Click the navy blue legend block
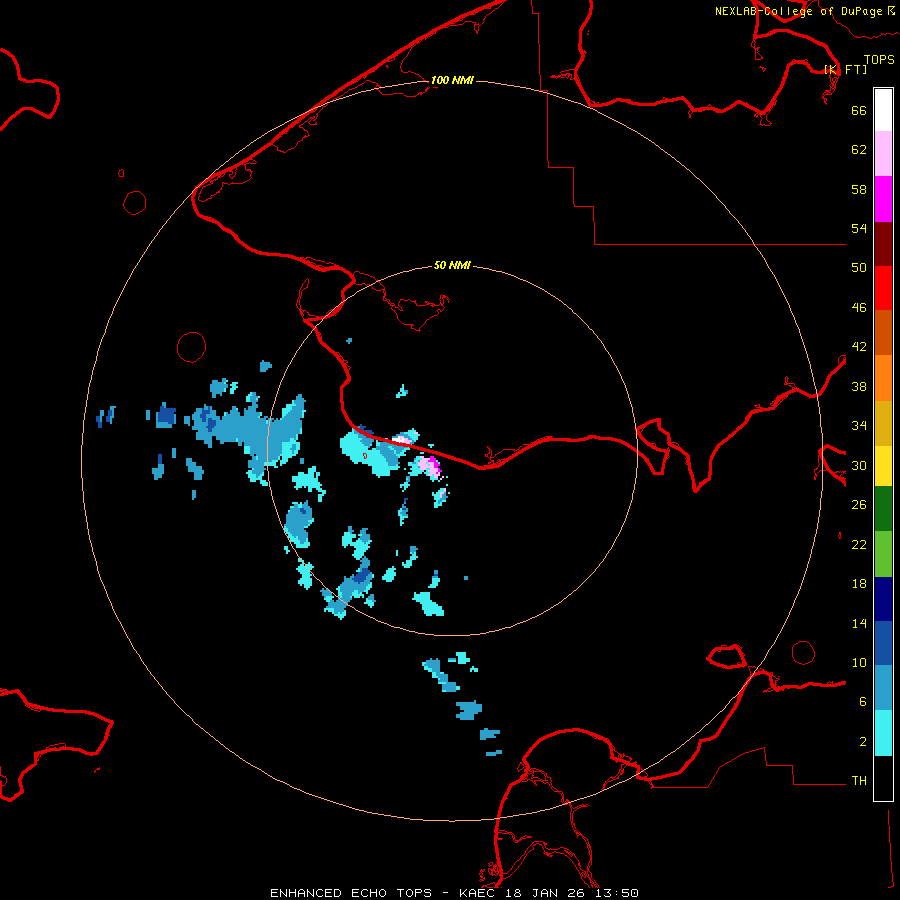The height and width of the screenshot is (900, 900). coord(883,599)
